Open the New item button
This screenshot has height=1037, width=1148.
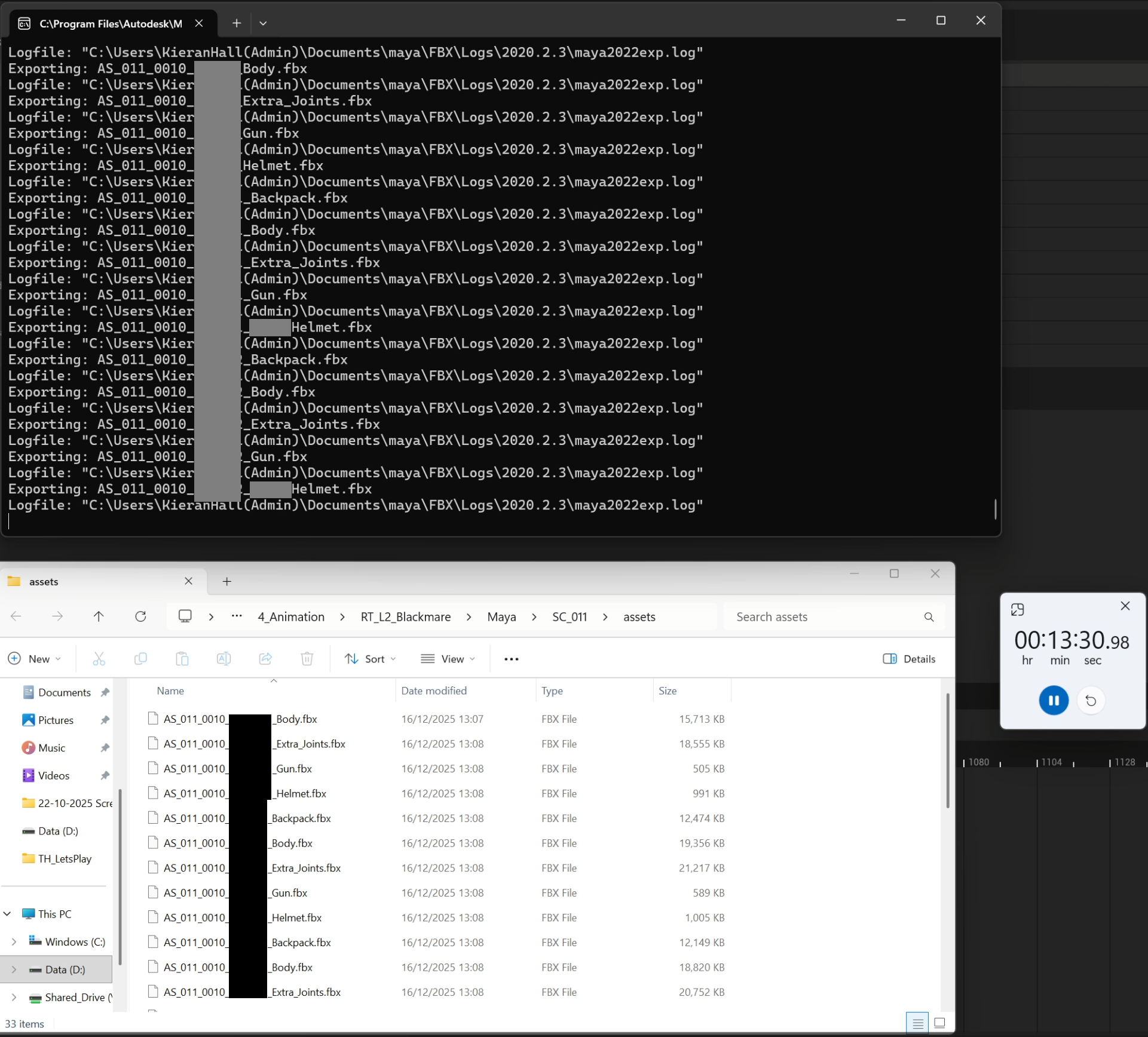35,659
